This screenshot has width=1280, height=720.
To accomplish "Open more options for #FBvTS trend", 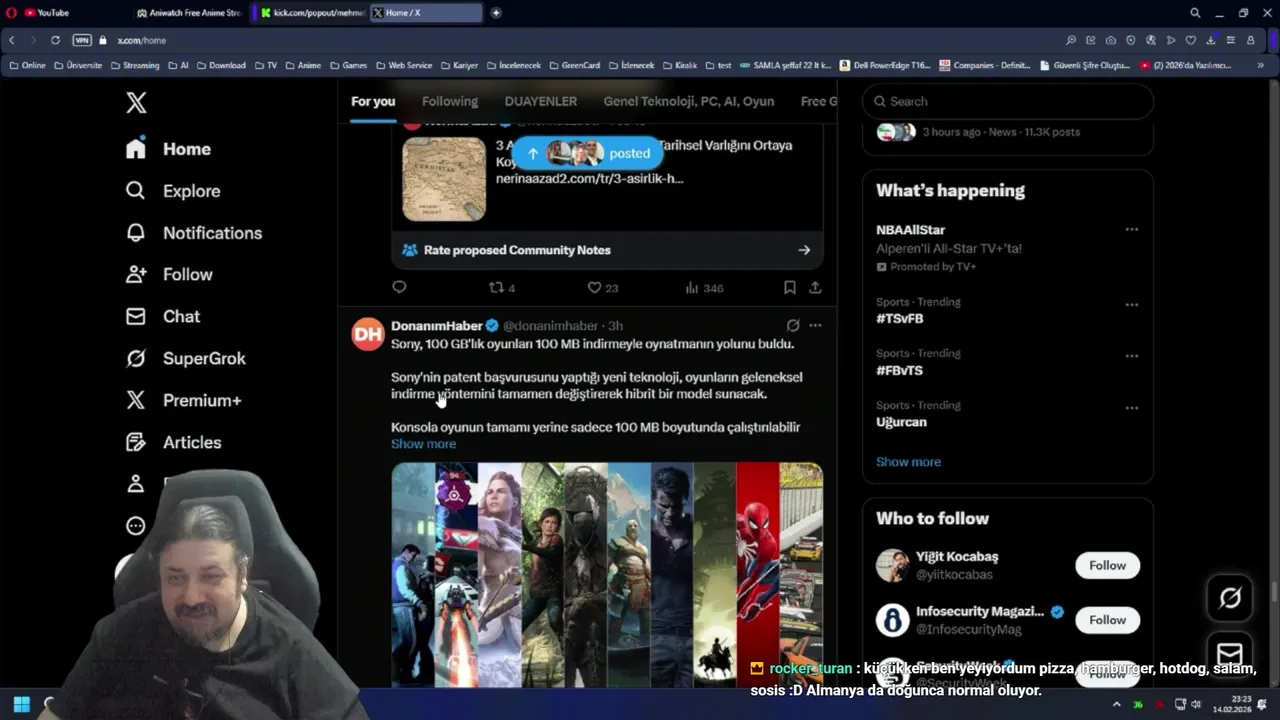I will click(x=1131, y=355).
